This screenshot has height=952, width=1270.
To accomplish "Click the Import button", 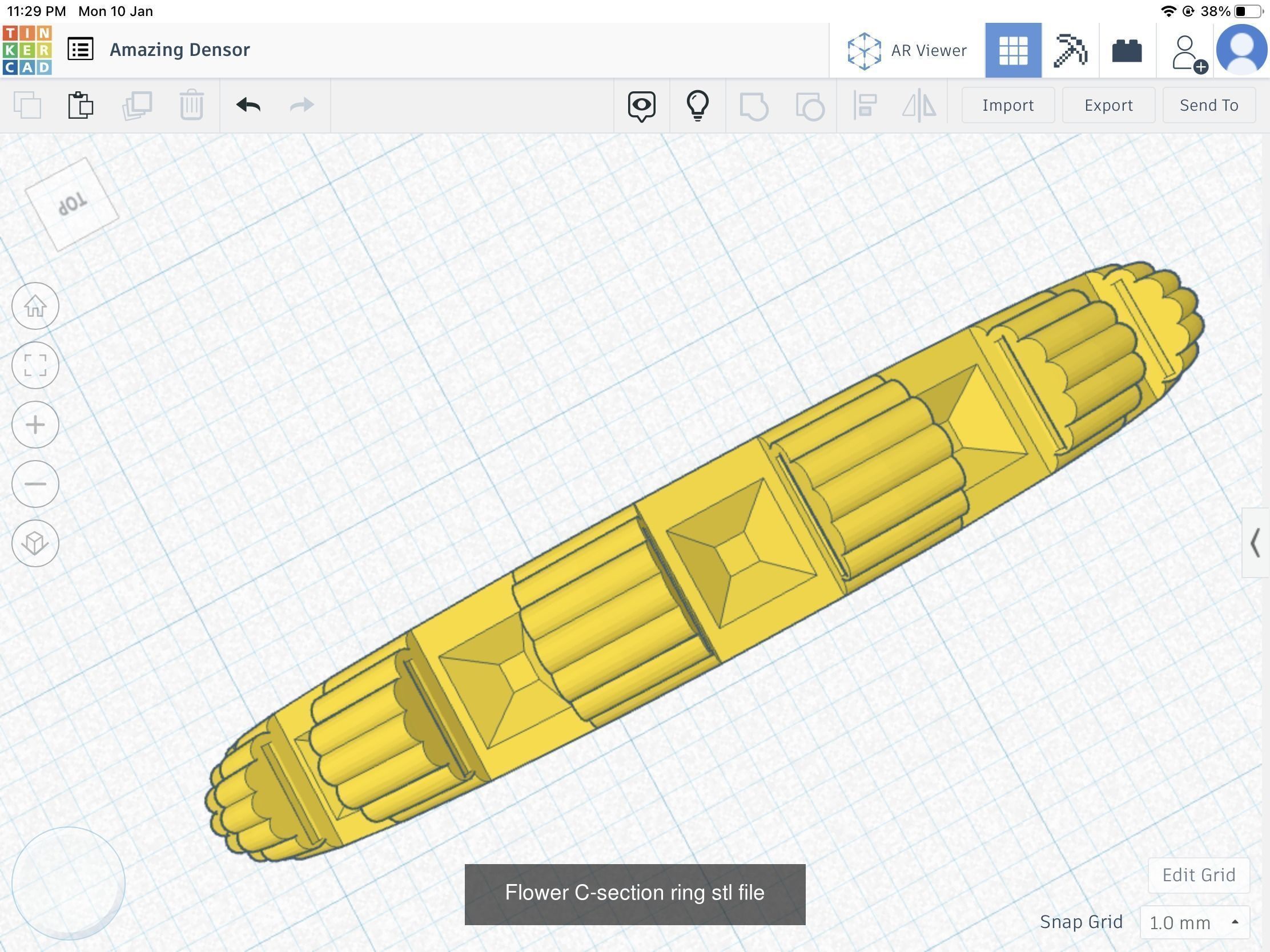I will (x=1008, y=105).
